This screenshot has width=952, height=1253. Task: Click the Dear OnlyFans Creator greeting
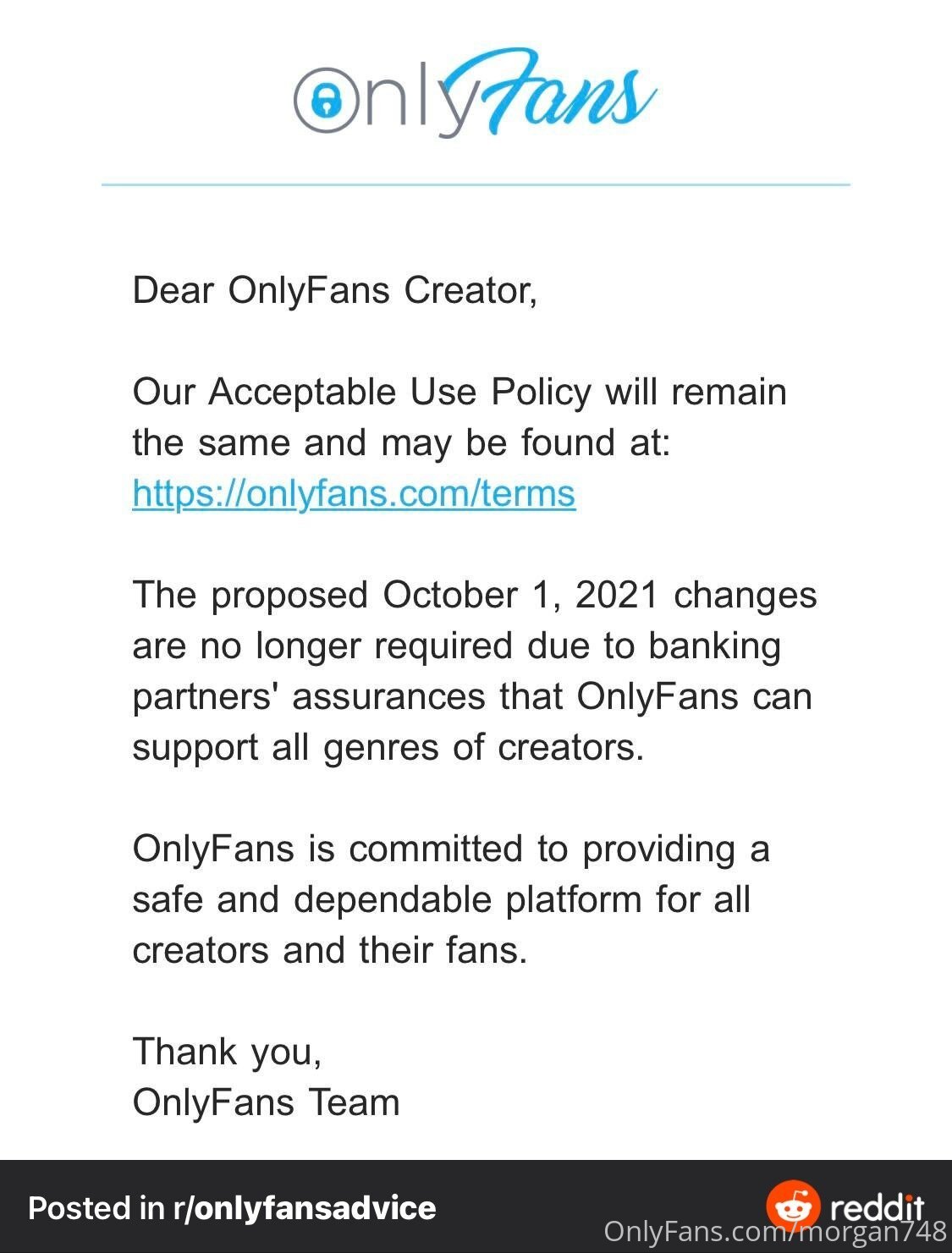(x=335, y=290)
